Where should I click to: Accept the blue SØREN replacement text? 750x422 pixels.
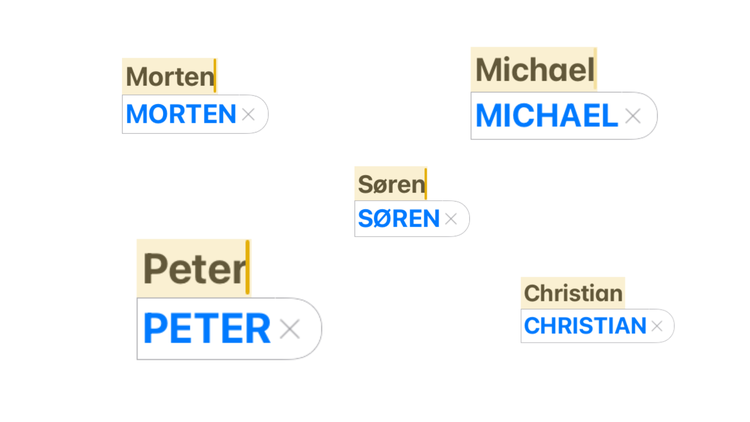[399, 219]
